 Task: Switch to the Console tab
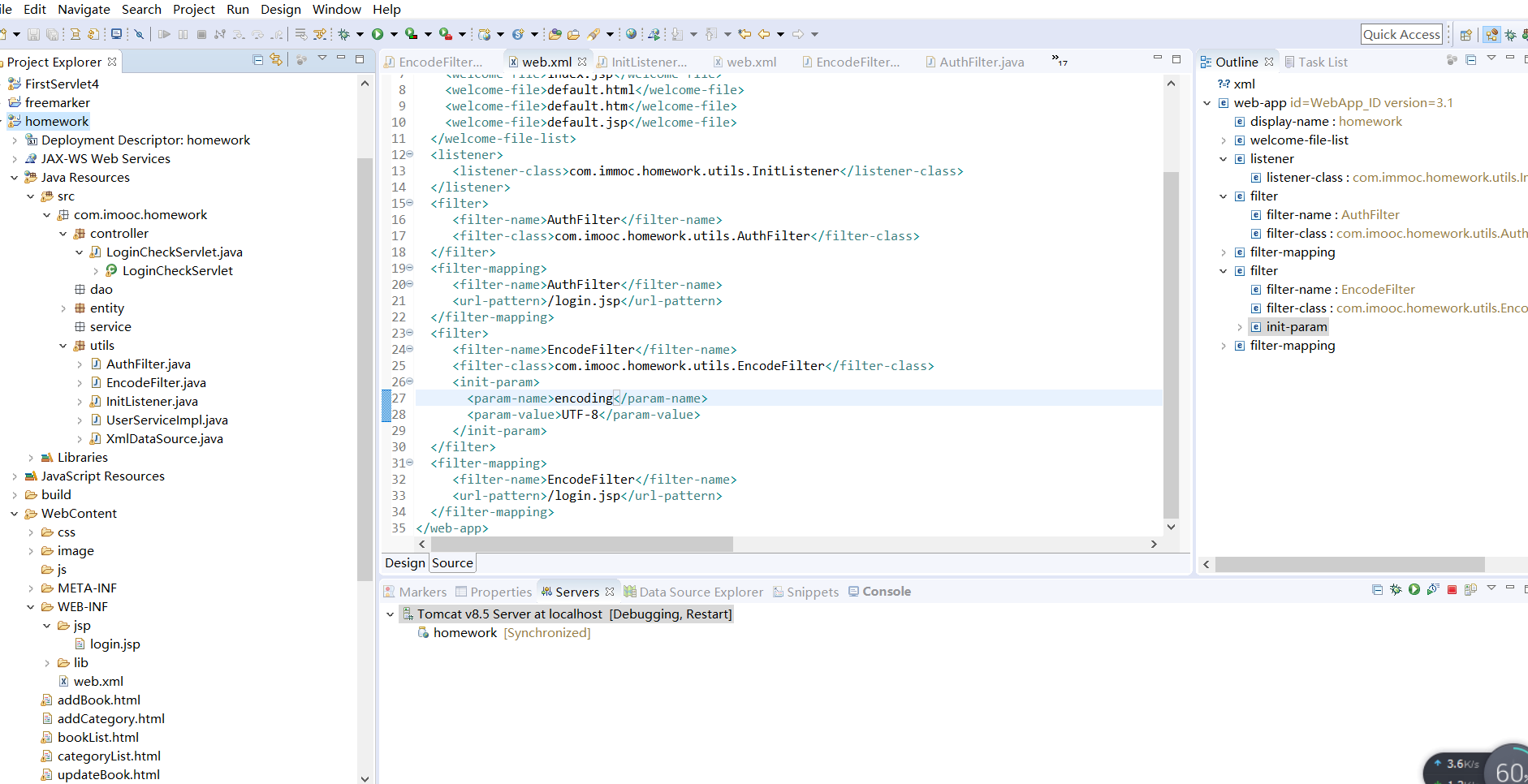tap(879, 591)
